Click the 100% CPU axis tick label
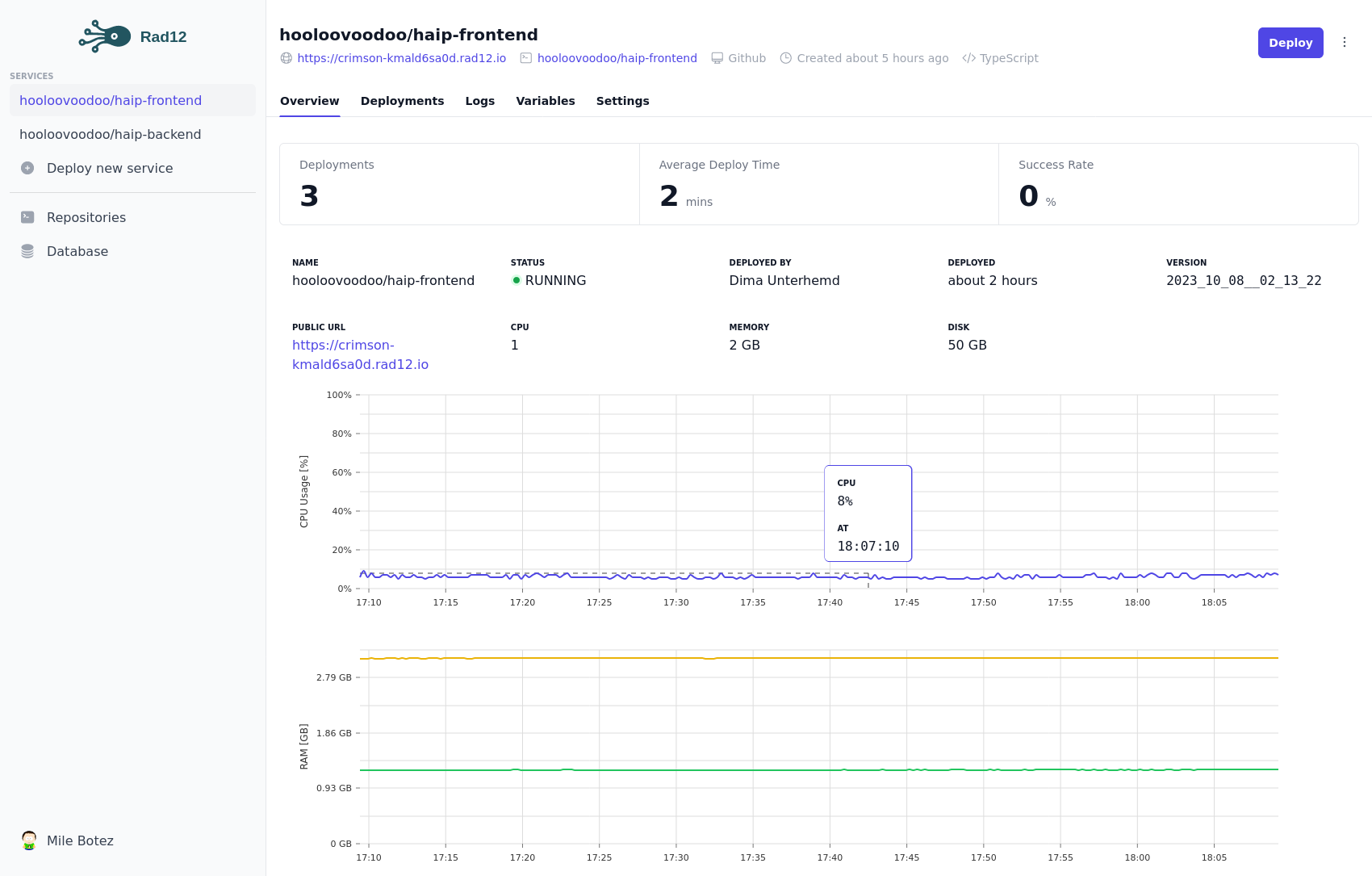Viewport: 1372px width, 876px height. click(x=339, y=395)
